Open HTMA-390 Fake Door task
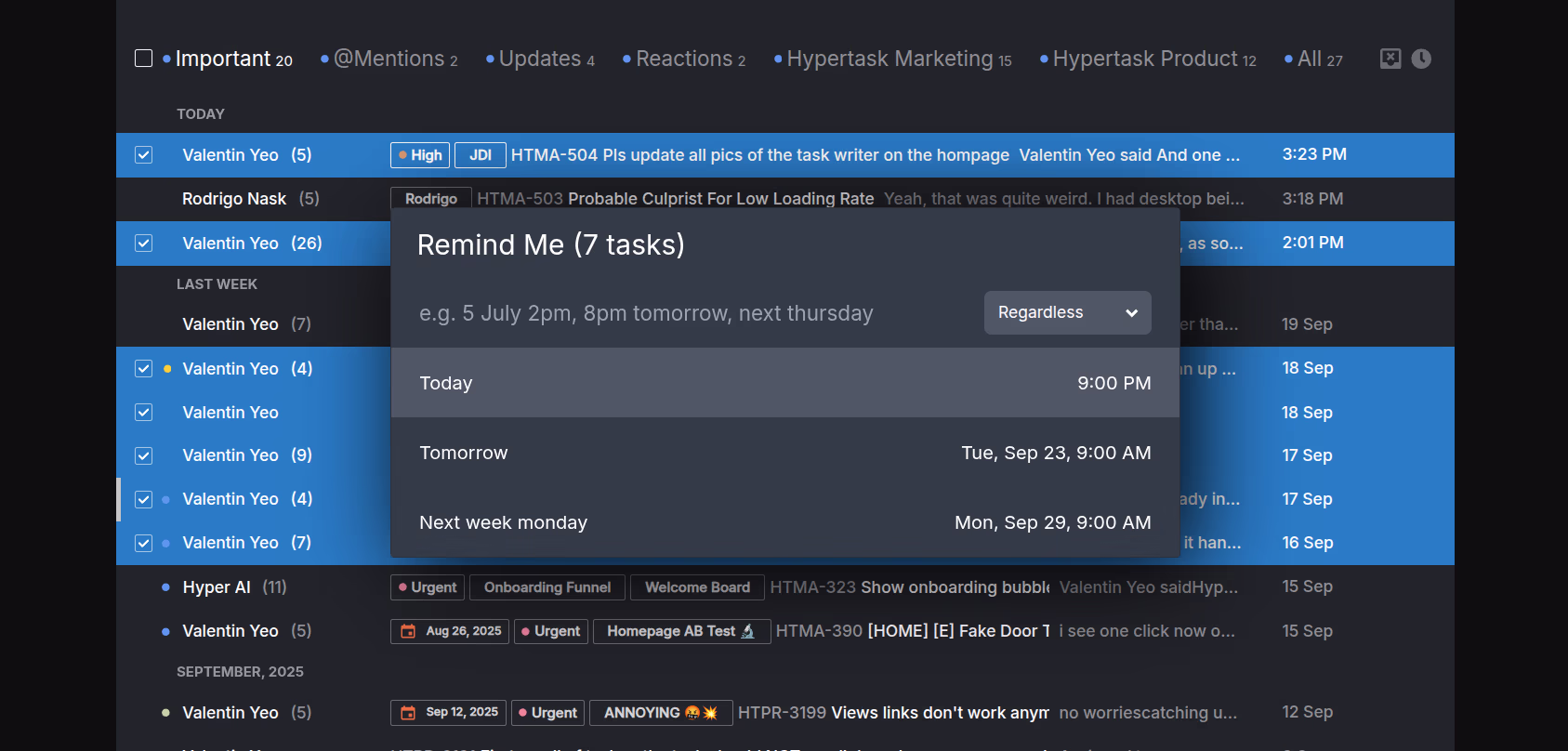1568x751 pixels. click(913, 631)
